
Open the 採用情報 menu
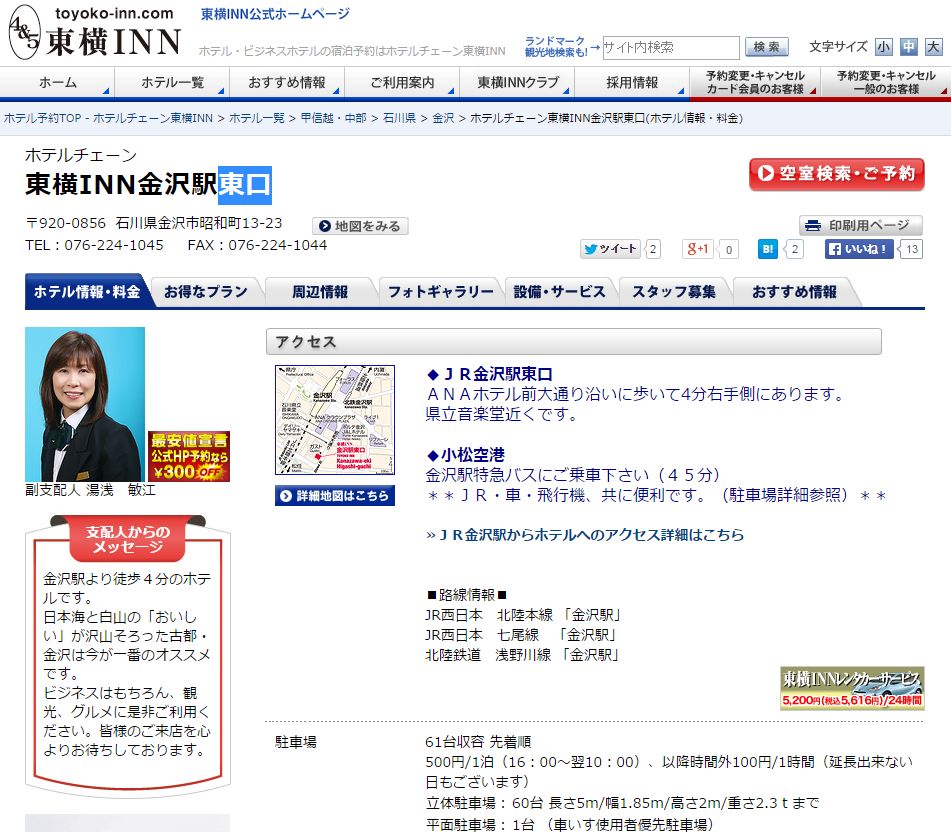click(x=632, y=82)
